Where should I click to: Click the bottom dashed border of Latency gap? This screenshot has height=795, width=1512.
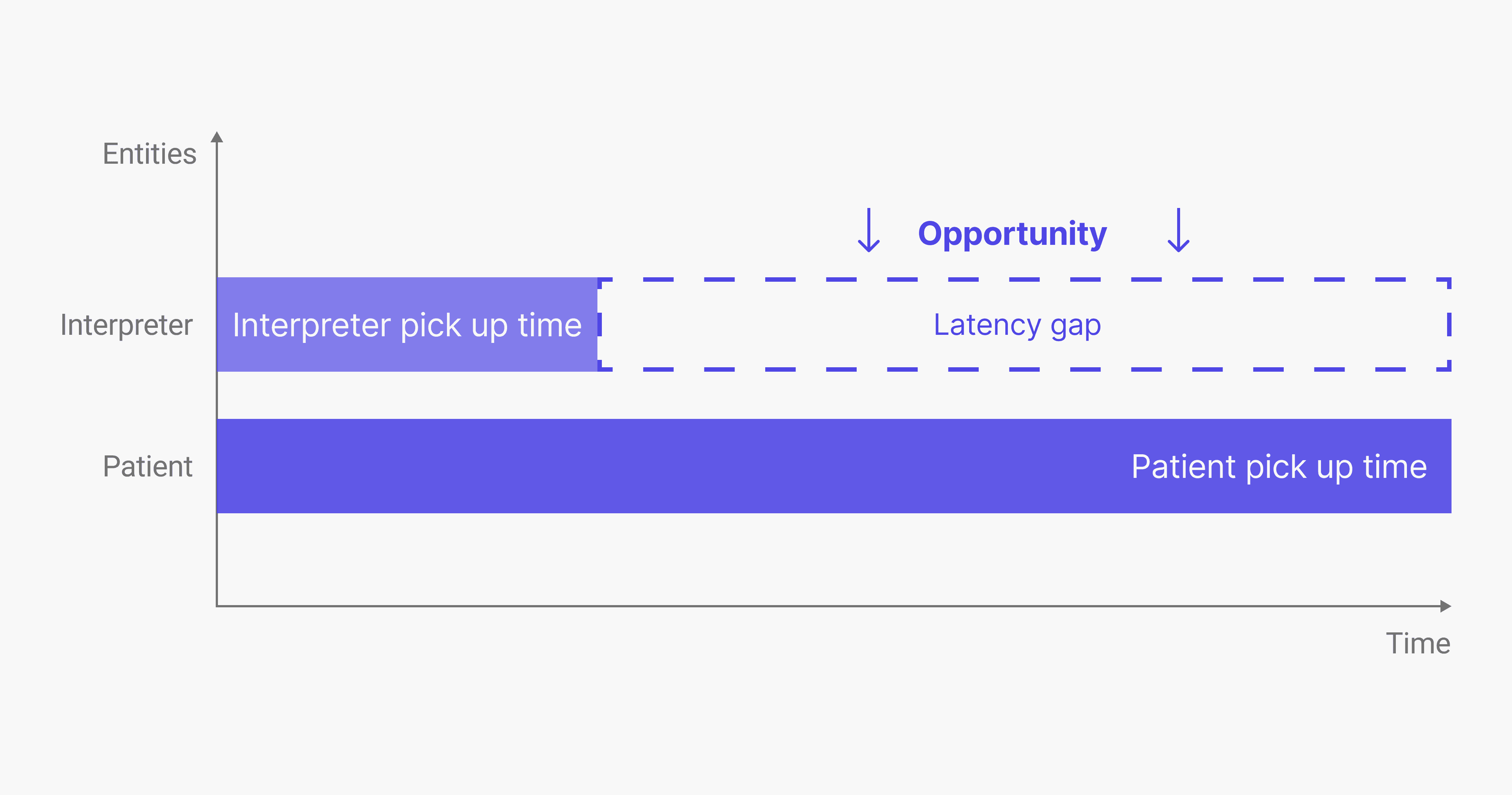pos(1025,369)
